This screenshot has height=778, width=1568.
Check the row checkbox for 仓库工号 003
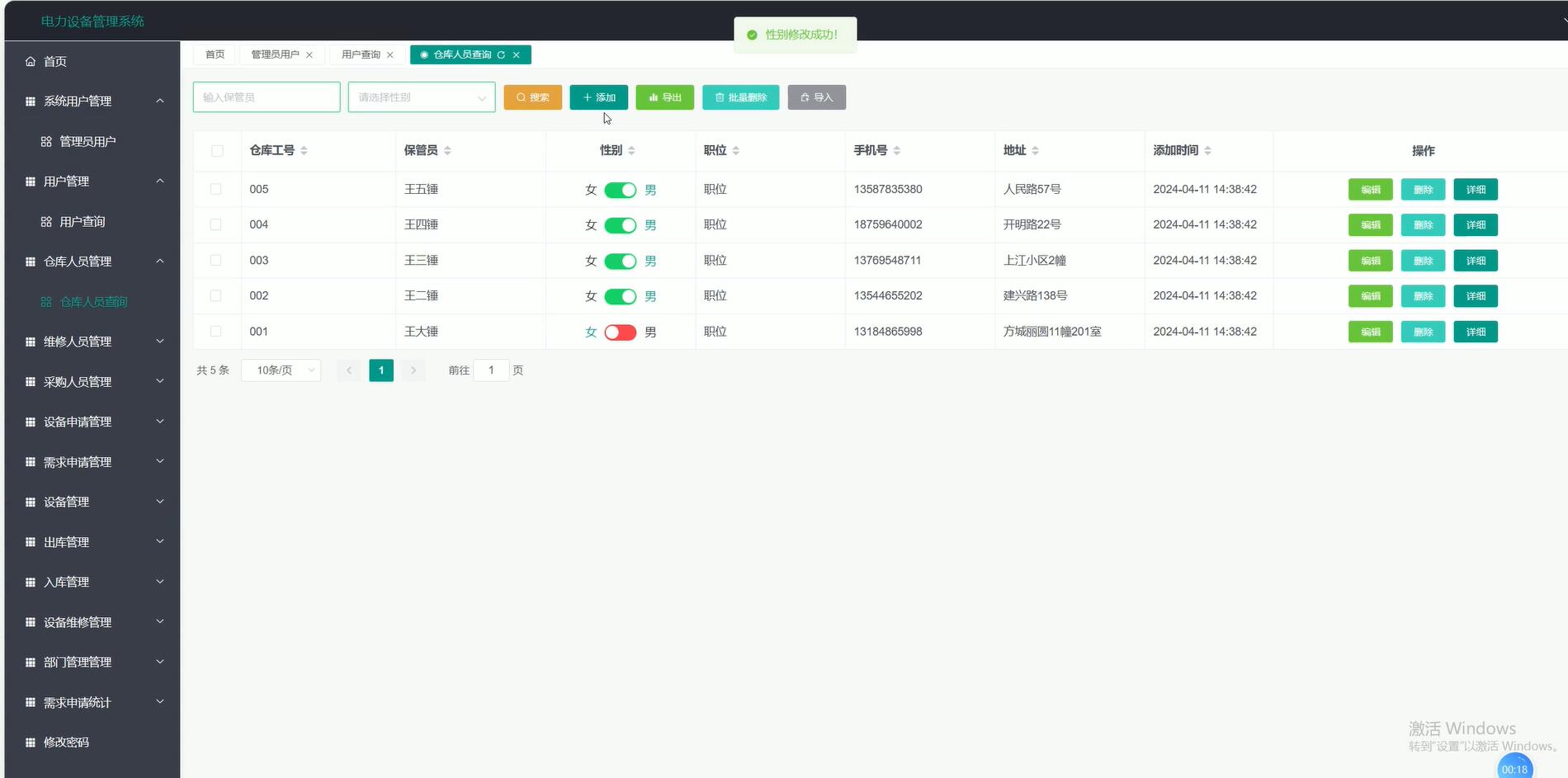(217, 260)
